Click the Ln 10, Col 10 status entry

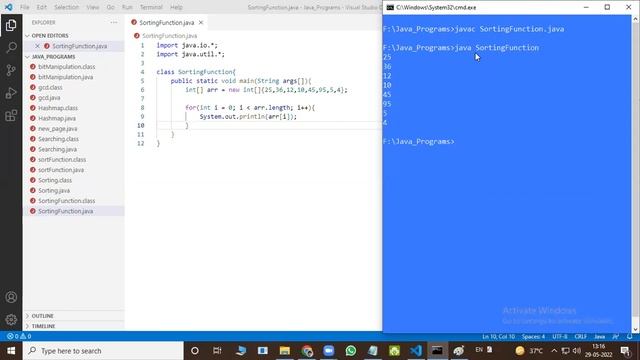(x=498, y=336)
